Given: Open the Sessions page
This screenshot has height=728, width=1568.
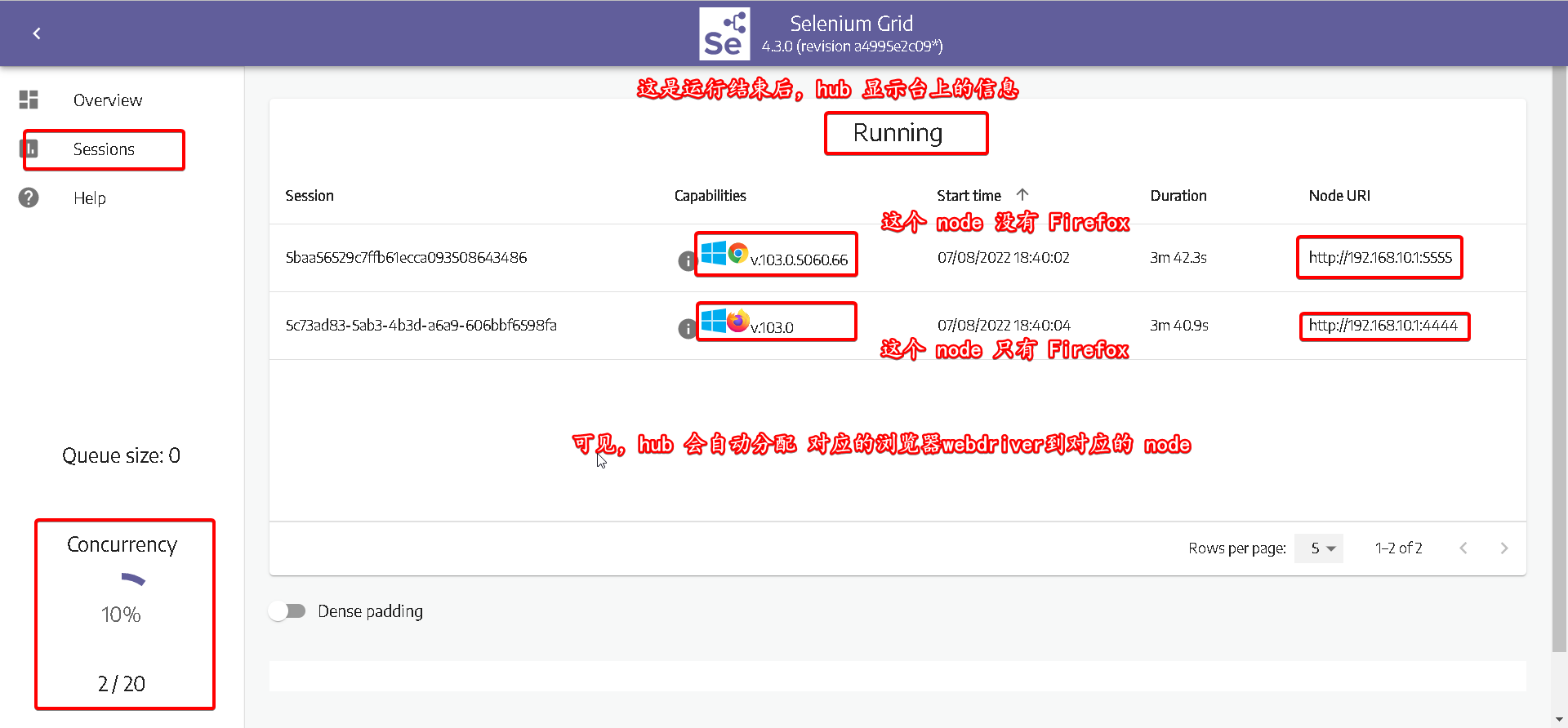Looking at the screenshot, I should pos(104,149).
